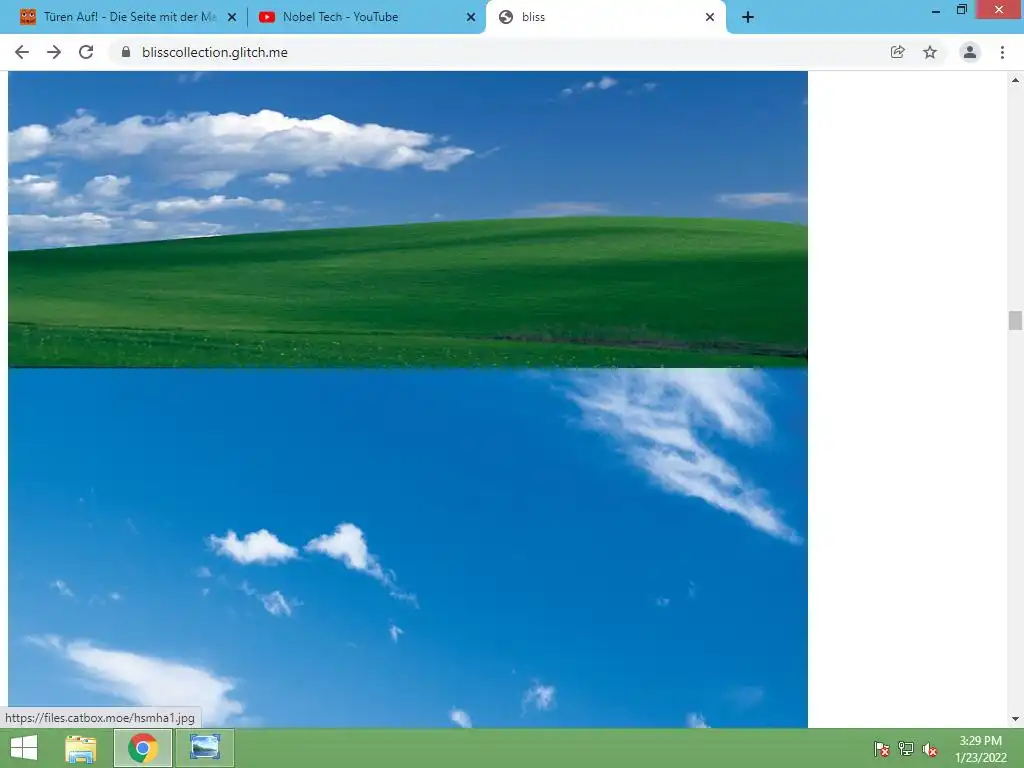1024x768 pixels.
Task: Restore down the Chrome window
Action: click(x=961, y=9)
